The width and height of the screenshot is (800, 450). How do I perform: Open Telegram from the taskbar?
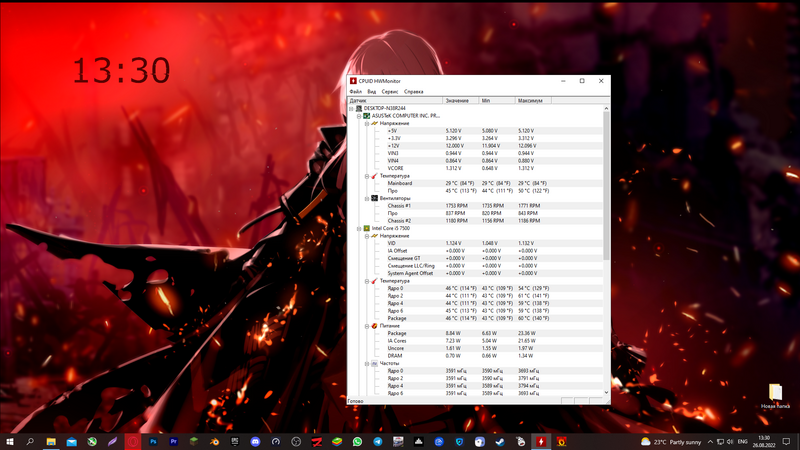[378, 441]
